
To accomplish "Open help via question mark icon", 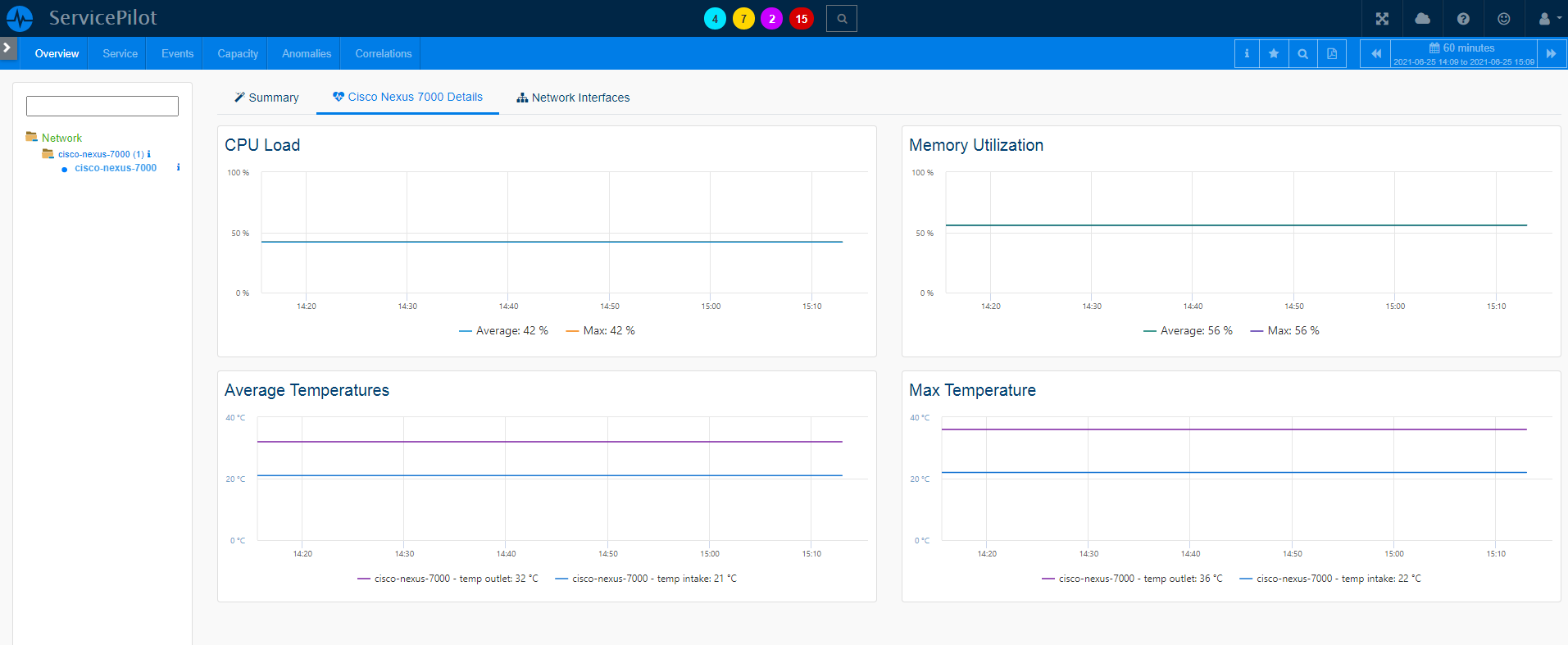I will pos(1463,19).
